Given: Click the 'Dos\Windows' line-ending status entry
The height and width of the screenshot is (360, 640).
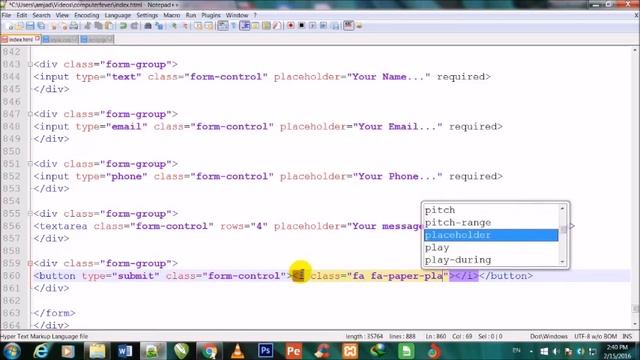Looking at the screenshot, I should [549, 337].
